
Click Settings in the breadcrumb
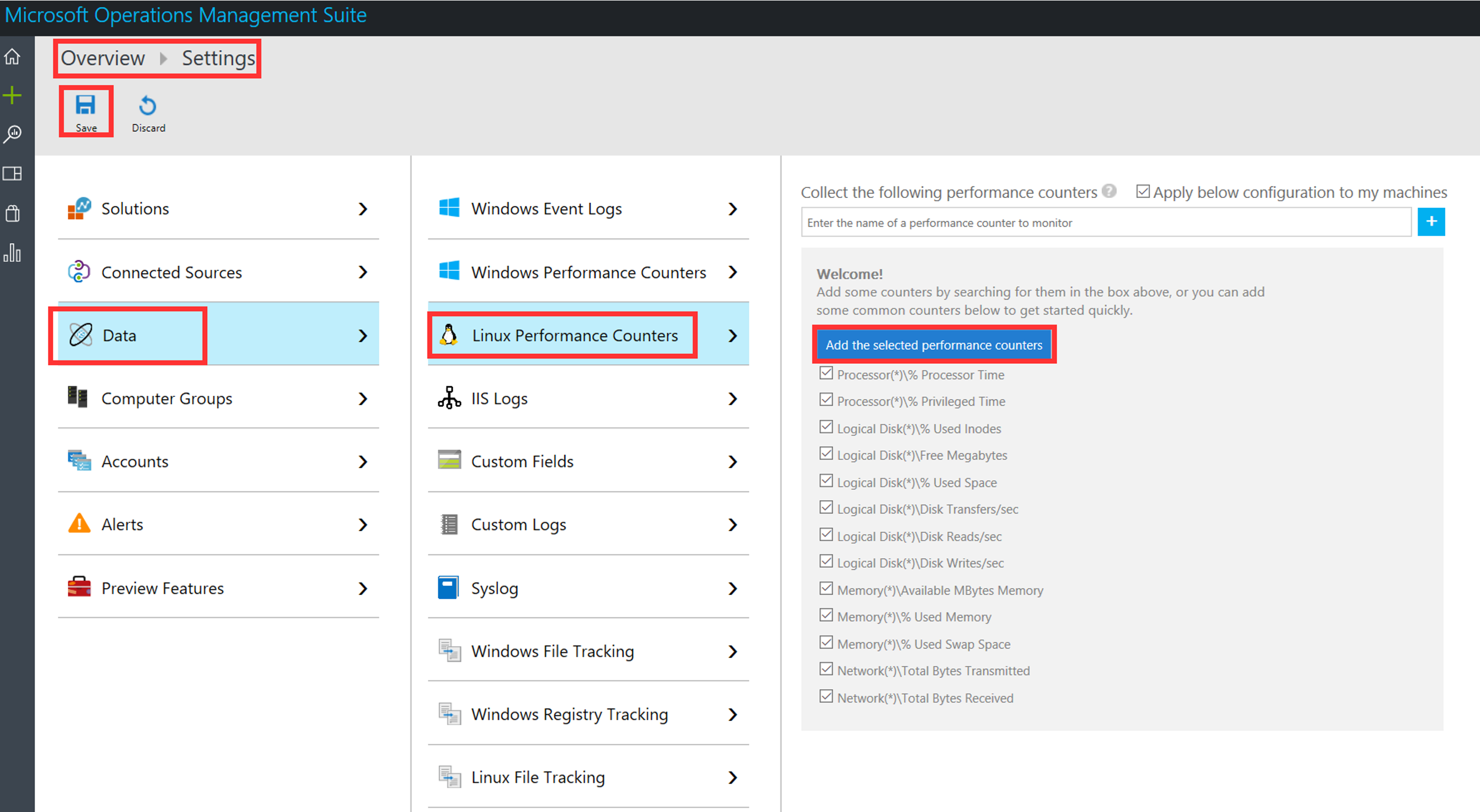pyautogui.click(x=218, y=58)
